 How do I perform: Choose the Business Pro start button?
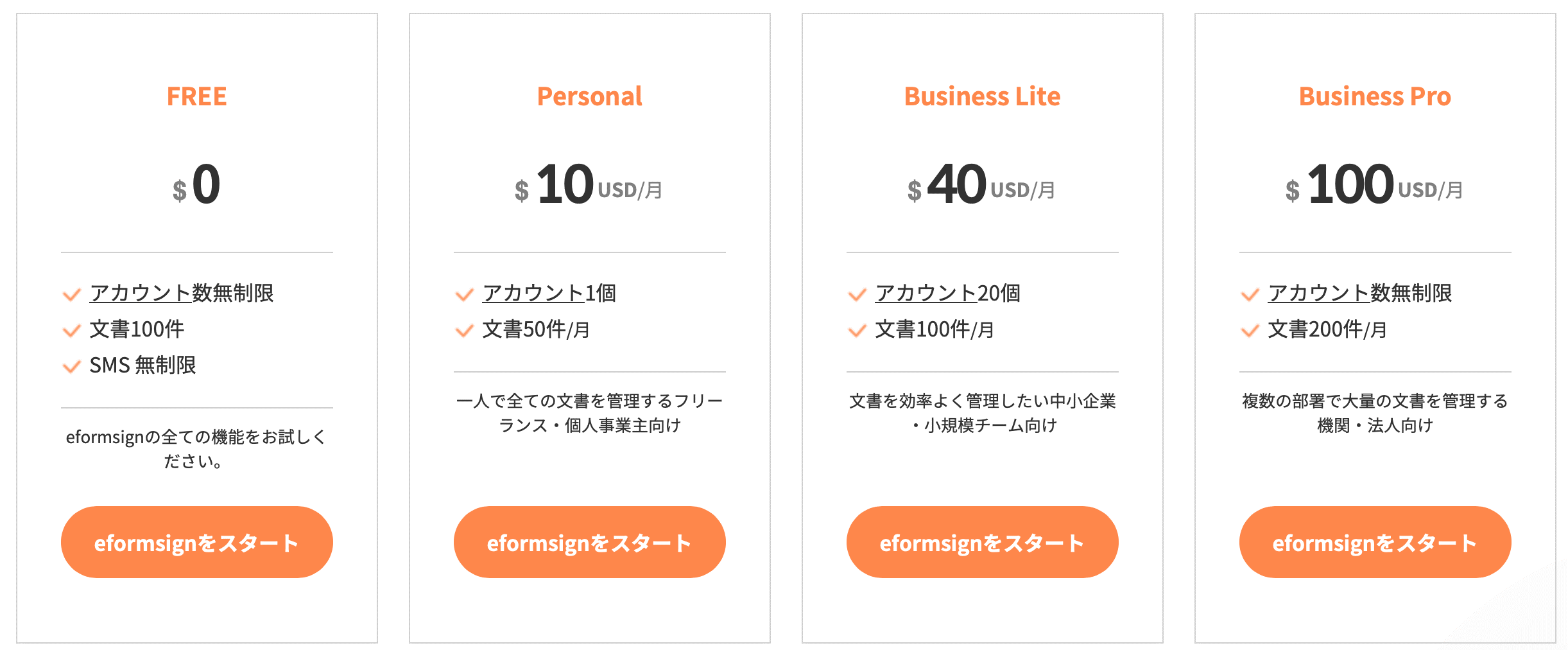1375,542
